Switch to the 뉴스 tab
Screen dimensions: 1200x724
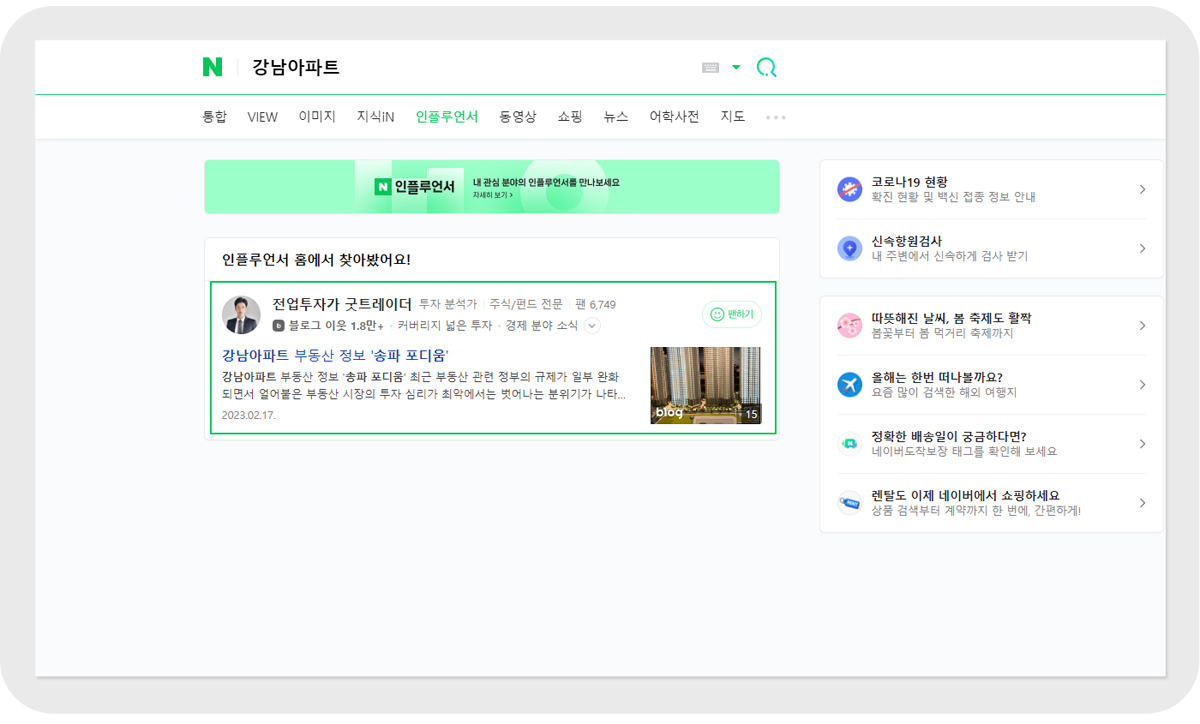tap(616, 117)
